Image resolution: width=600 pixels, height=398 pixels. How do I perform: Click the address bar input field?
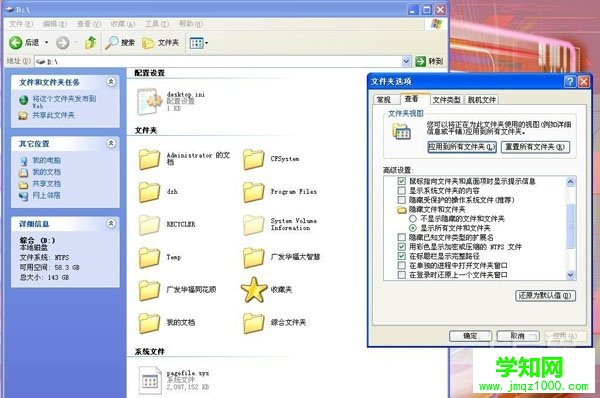(218, 61)
